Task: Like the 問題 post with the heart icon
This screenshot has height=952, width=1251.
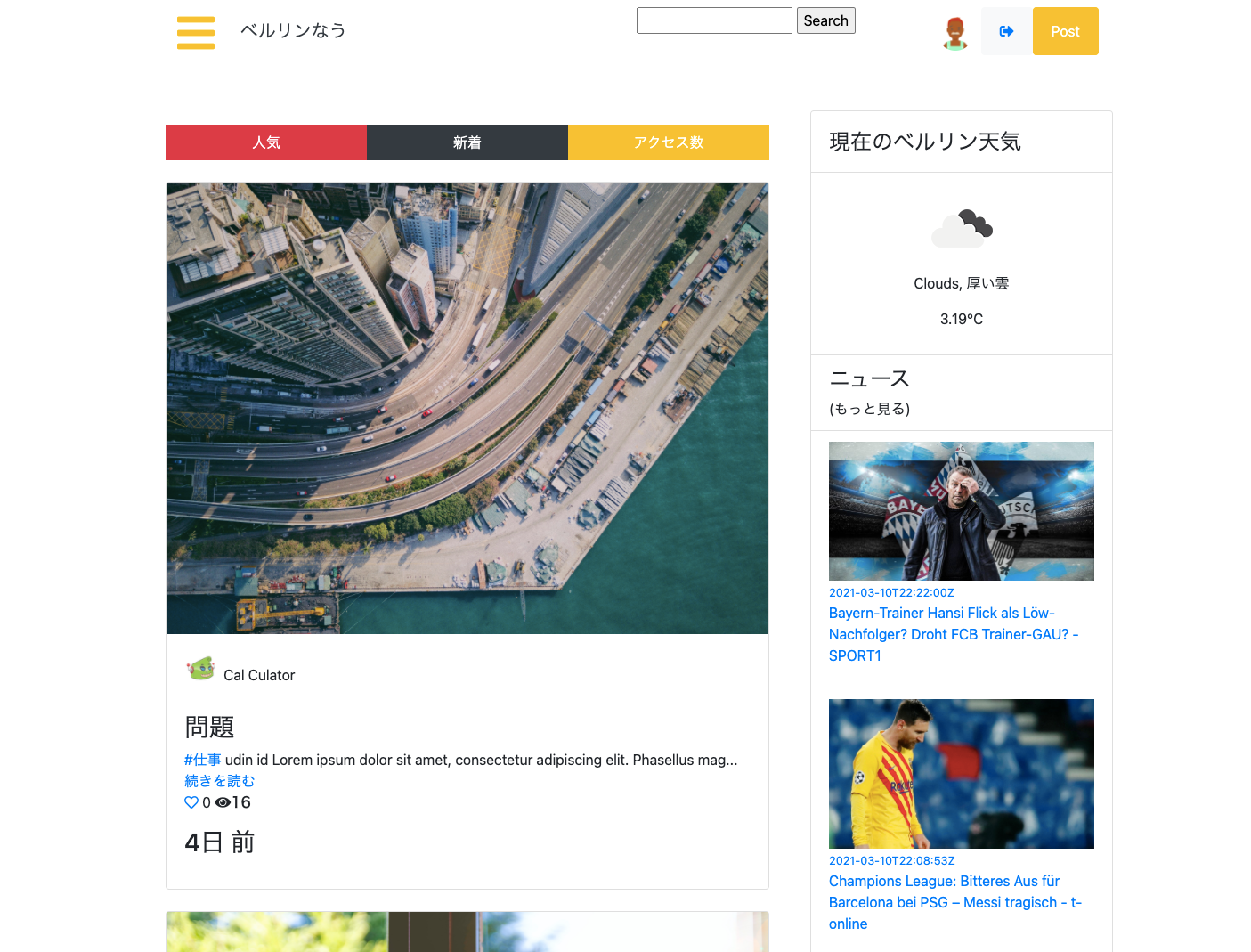Action: click(x=191, y=802)
